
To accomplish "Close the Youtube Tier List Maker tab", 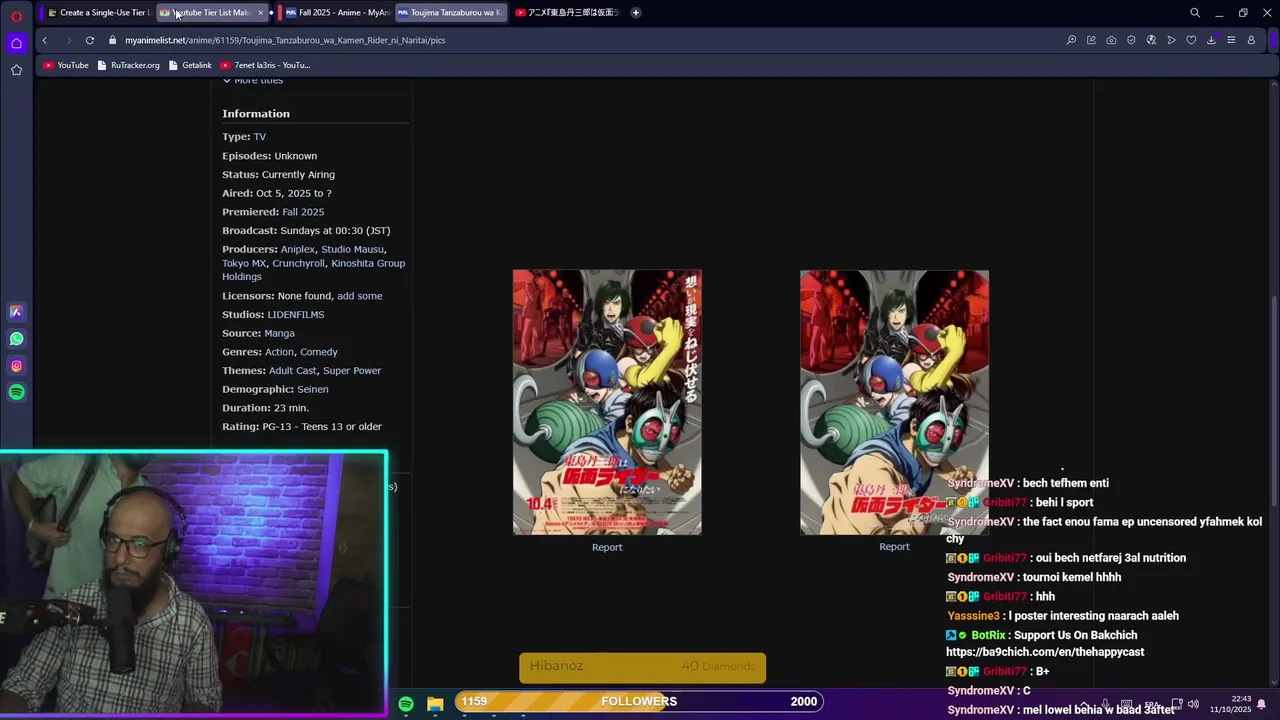I will [x=260, y=13].
